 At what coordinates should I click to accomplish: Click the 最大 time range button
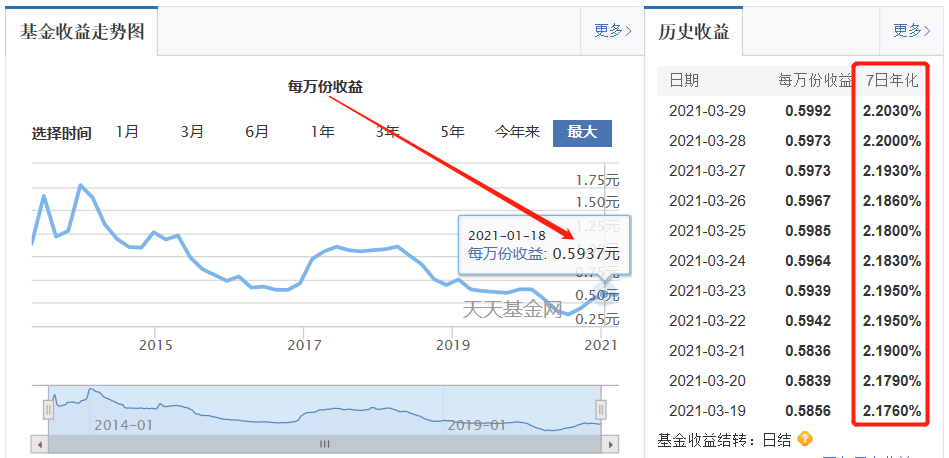582,133
